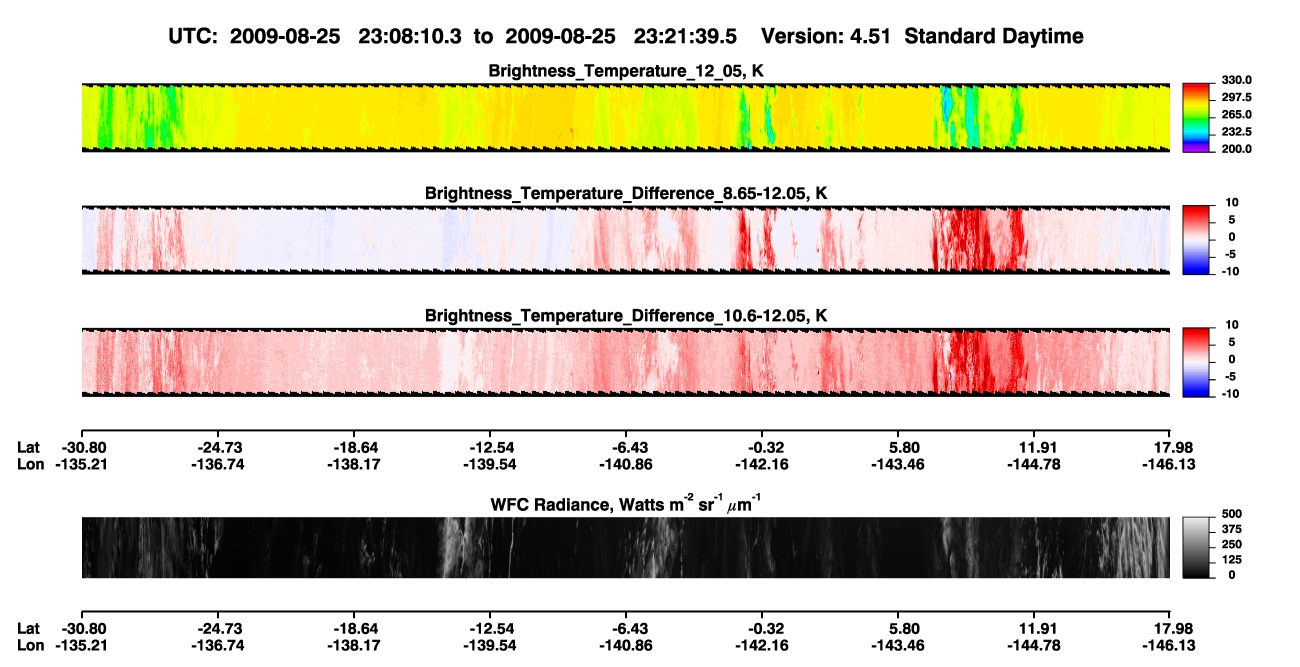Click longitude -144.78 on the bottom axis

click(1034, 646)
